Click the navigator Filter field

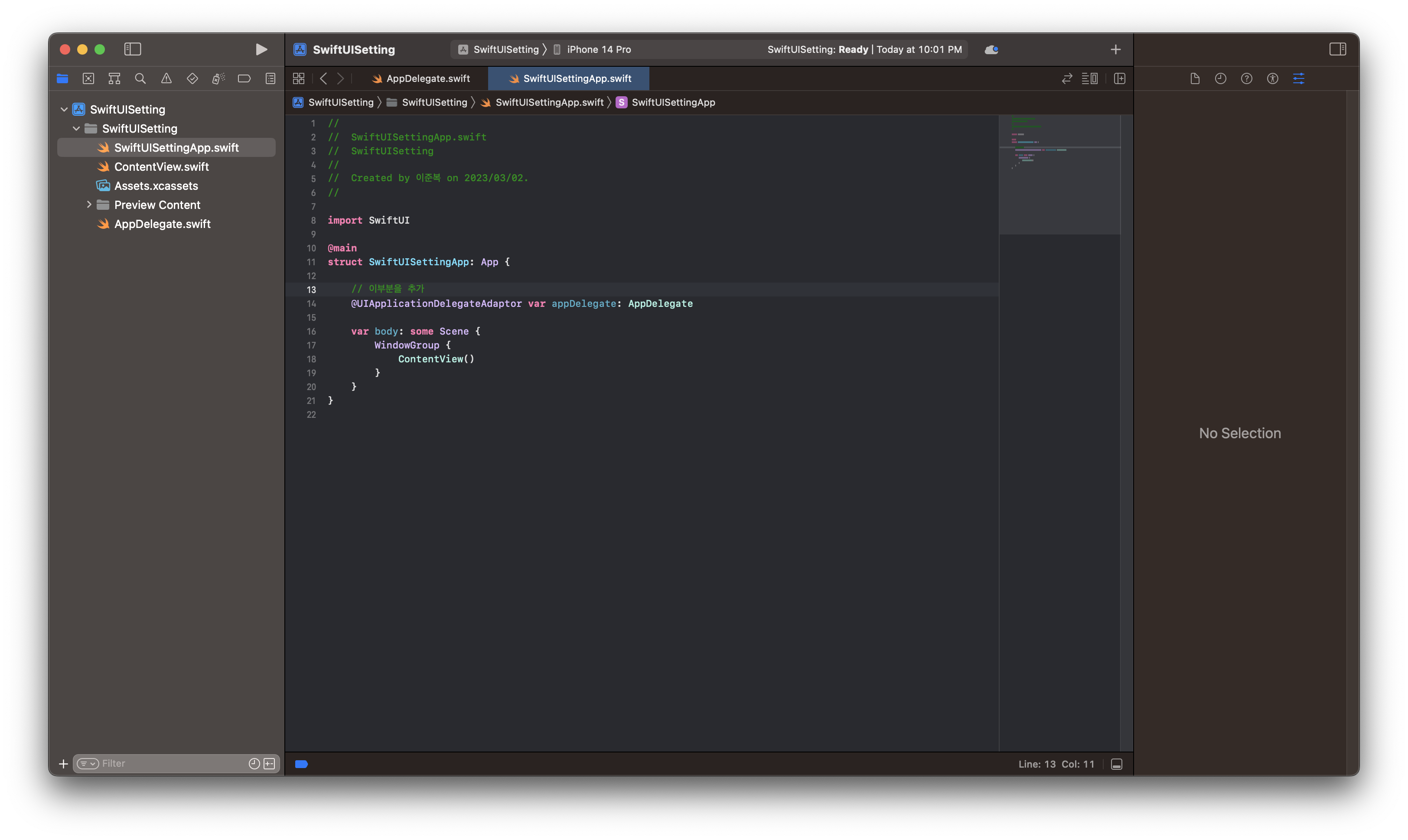tap(170, 764)
